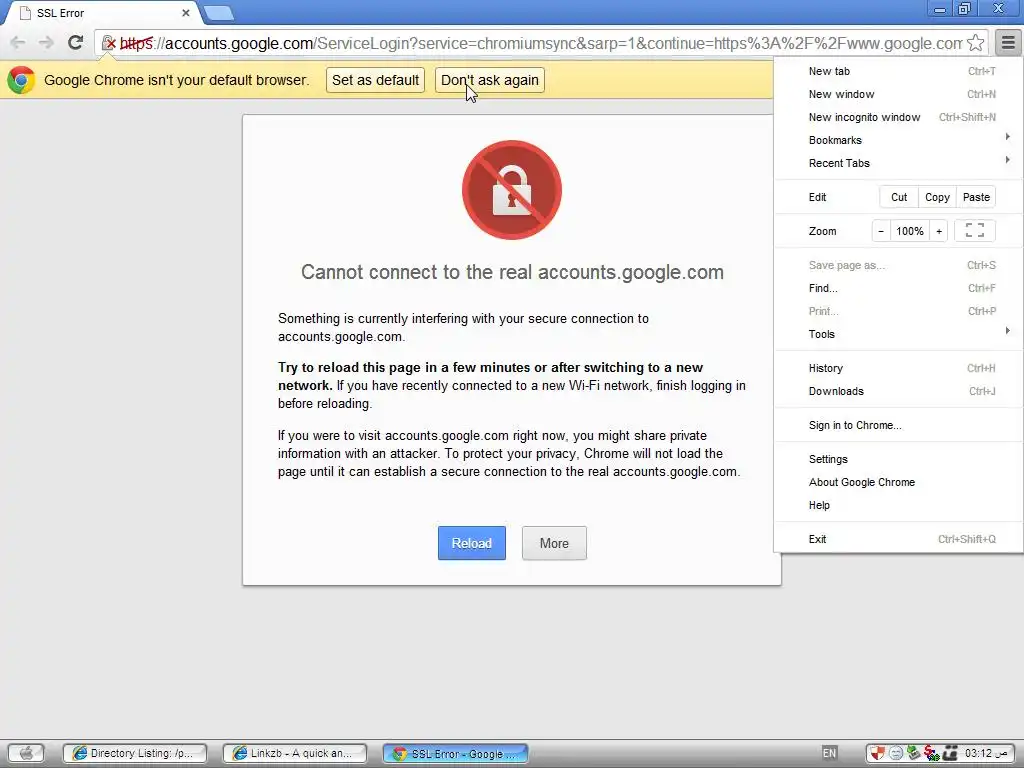Open About Google Chrome

coord(899,482)
